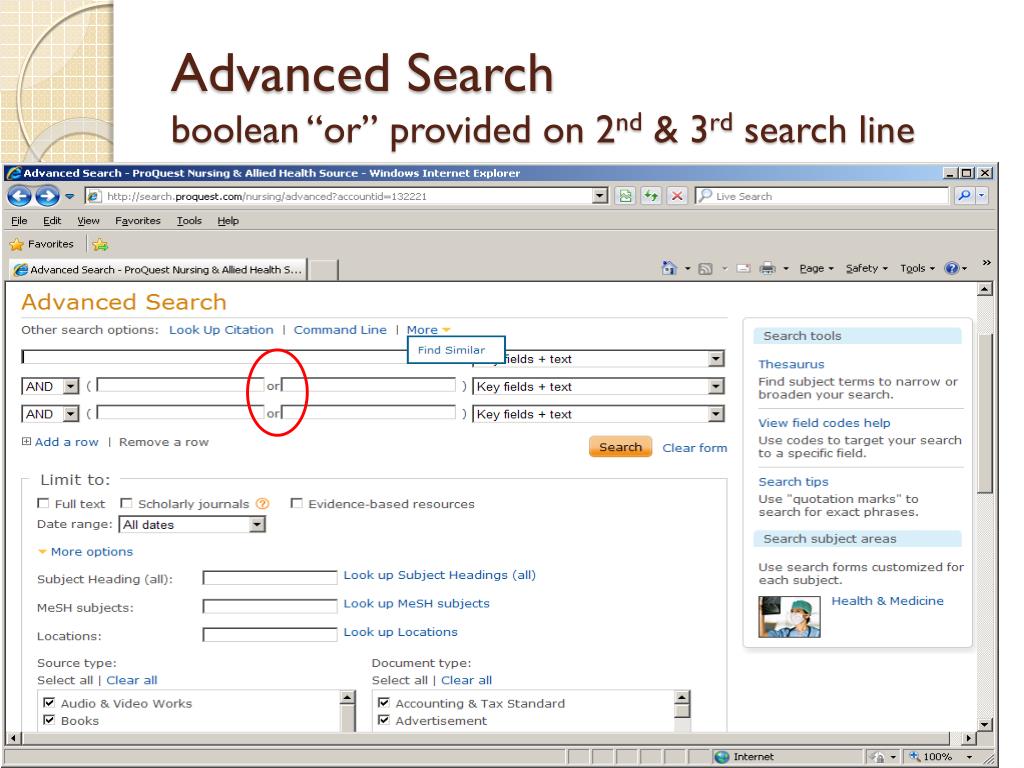
Task: Open the Safety command bar menu
Action: coord(867,268)
